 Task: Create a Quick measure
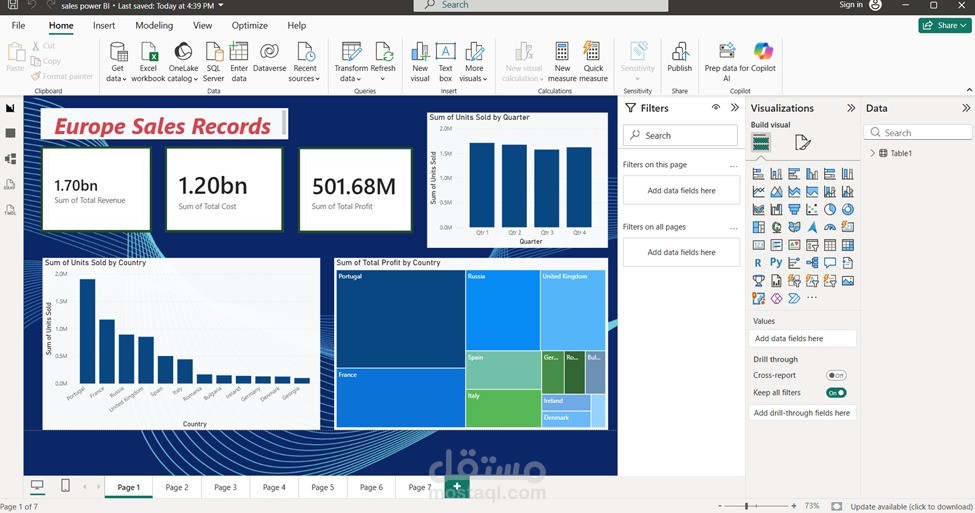(x=593, y=62)
